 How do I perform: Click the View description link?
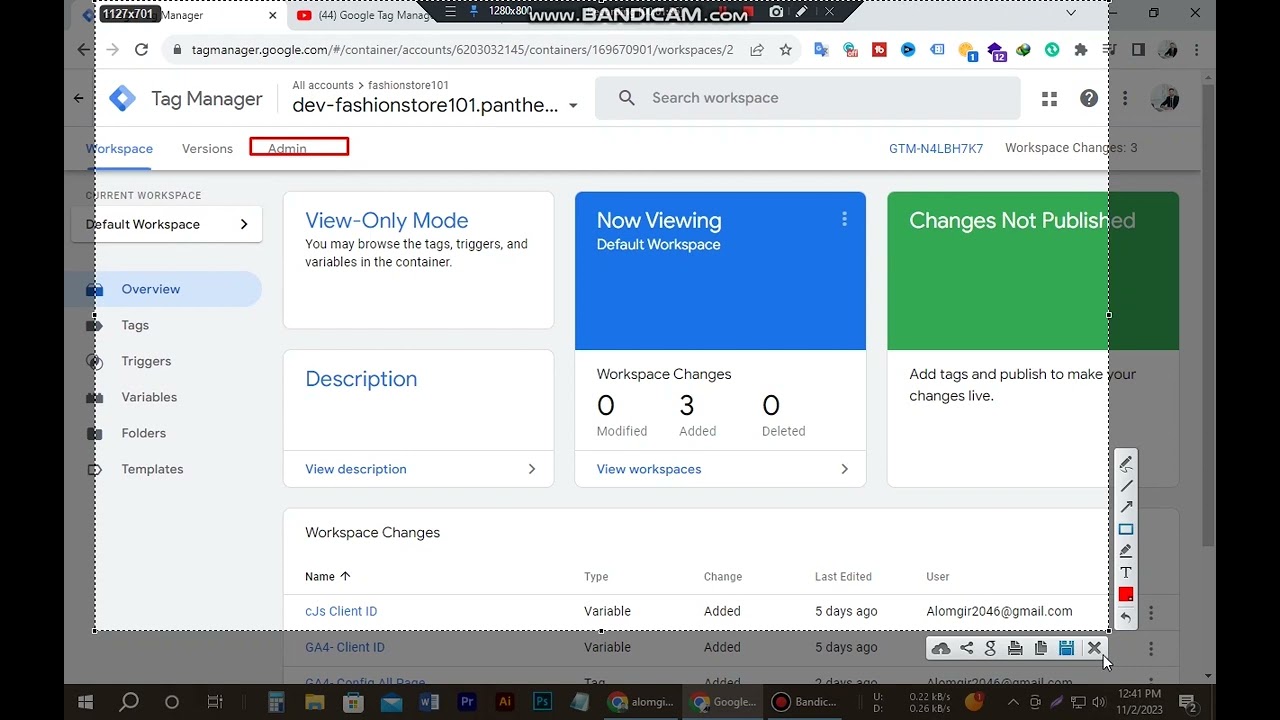tap(356, 469)
